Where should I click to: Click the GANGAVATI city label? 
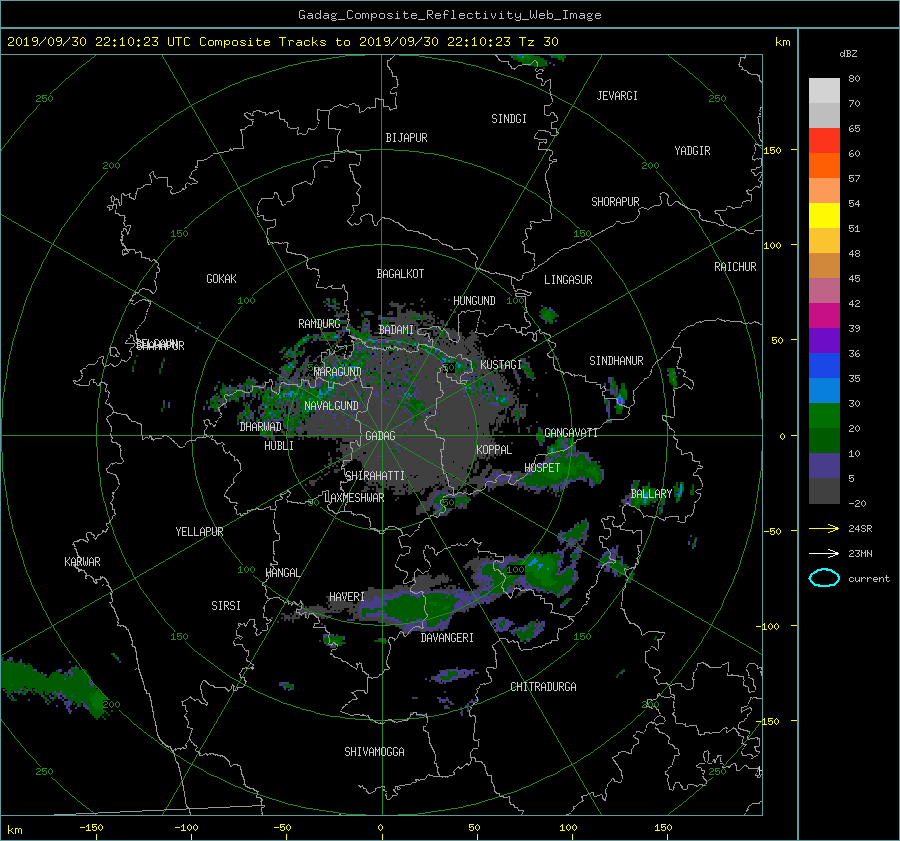pyautogui.click(x=571, y=433)
